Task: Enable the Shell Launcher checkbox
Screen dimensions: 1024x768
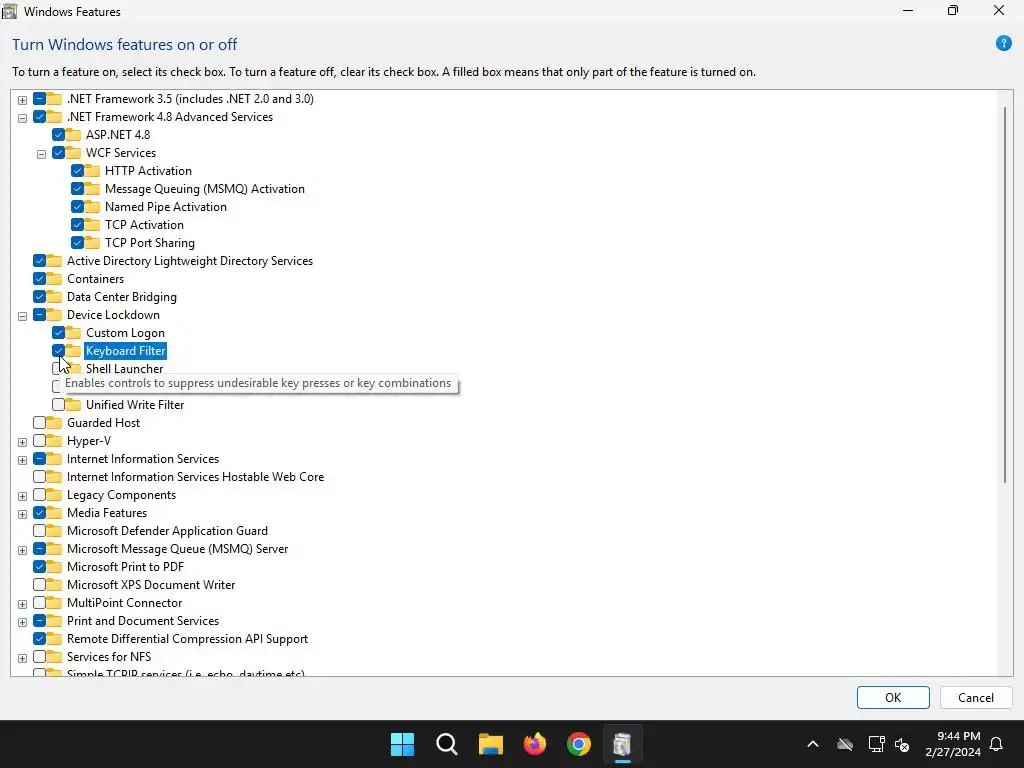Action: pyautogui.click(x=56, y=368)
